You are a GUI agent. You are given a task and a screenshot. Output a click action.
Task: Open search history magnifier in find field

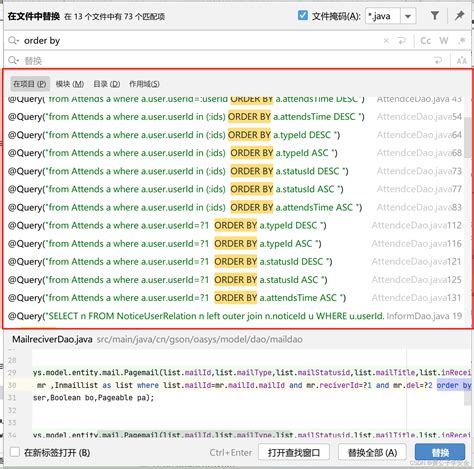click(x=13, y=41)
